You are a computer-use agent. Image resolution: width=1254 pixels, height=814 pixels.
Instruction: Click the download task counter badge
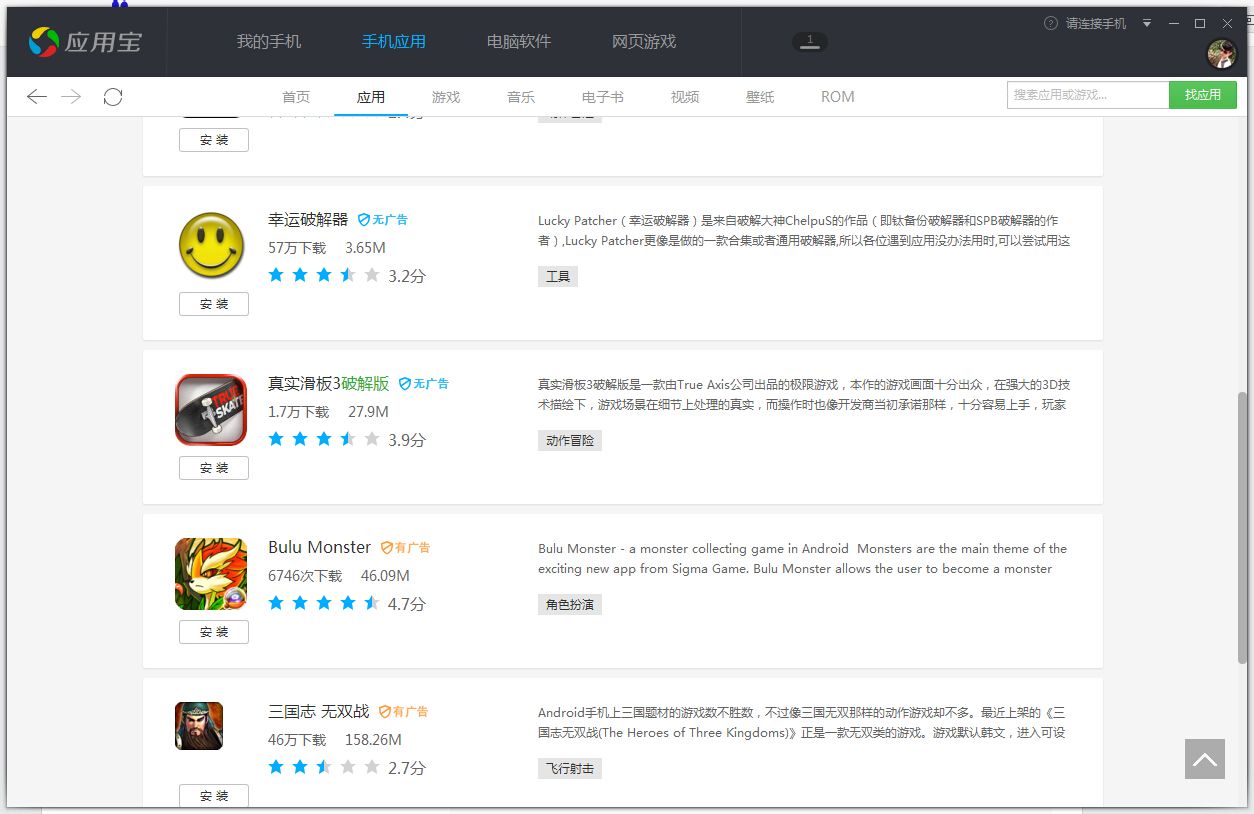point(810,41)
